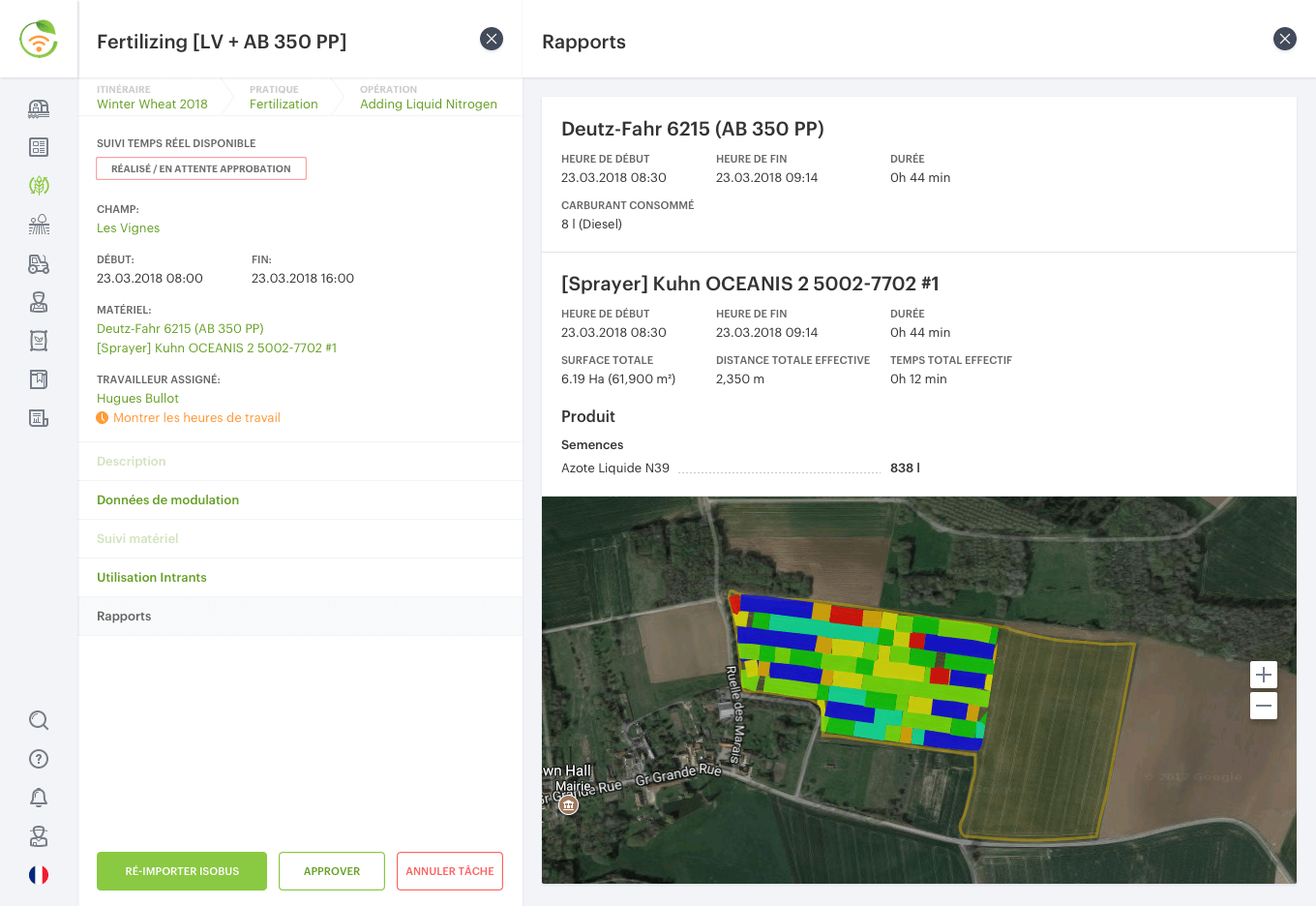
Task: Click the green wheat crop icon
Action: 39,186
